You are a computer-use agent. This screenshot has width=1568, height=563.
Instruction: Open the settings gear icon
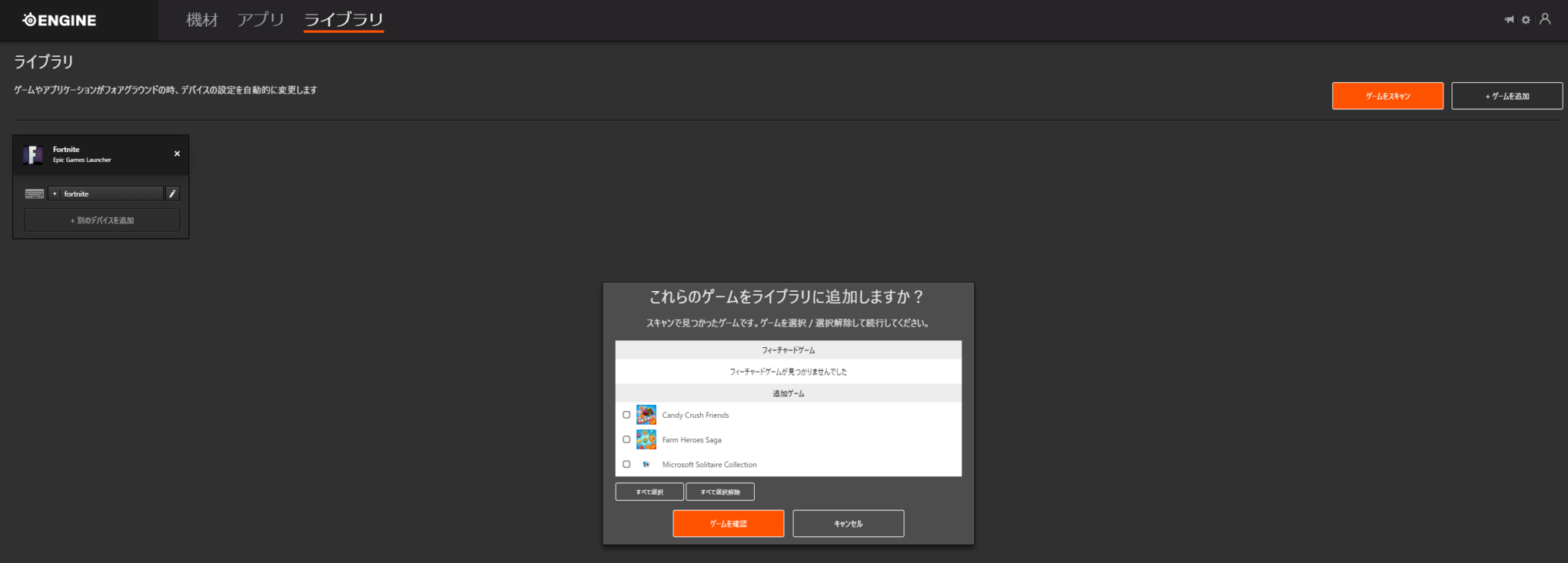[1526, 19]
